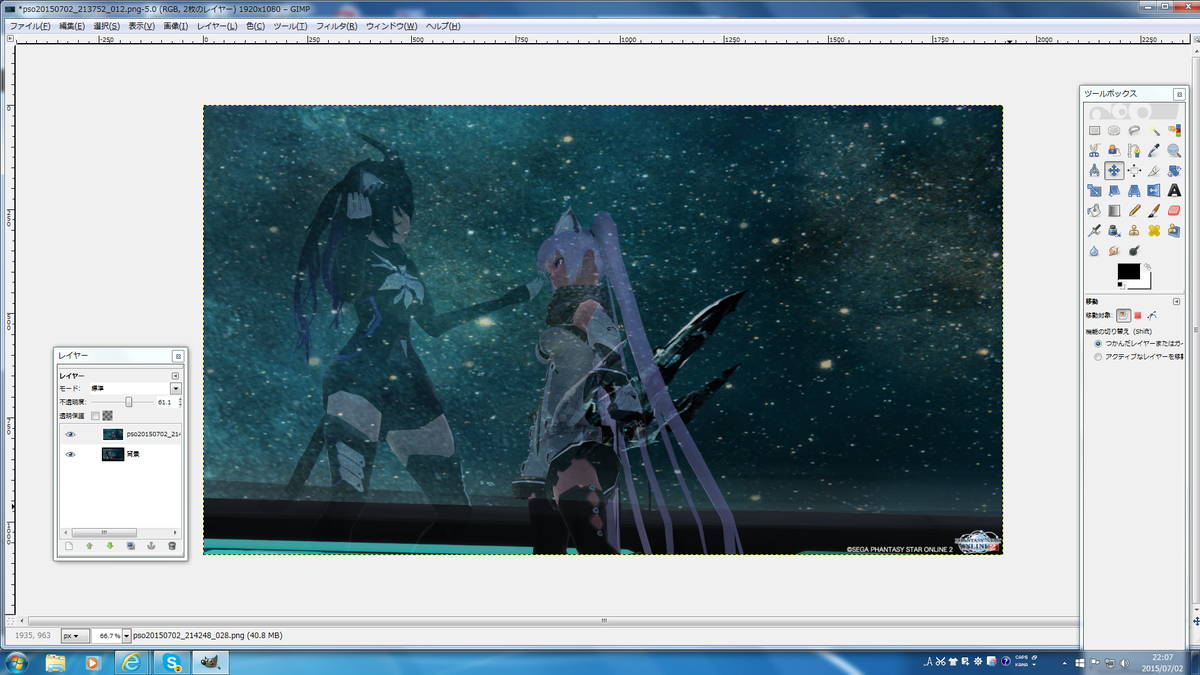Hide the 背景 layer eye icon
The image size is (1200, 675).
(70, 454)
